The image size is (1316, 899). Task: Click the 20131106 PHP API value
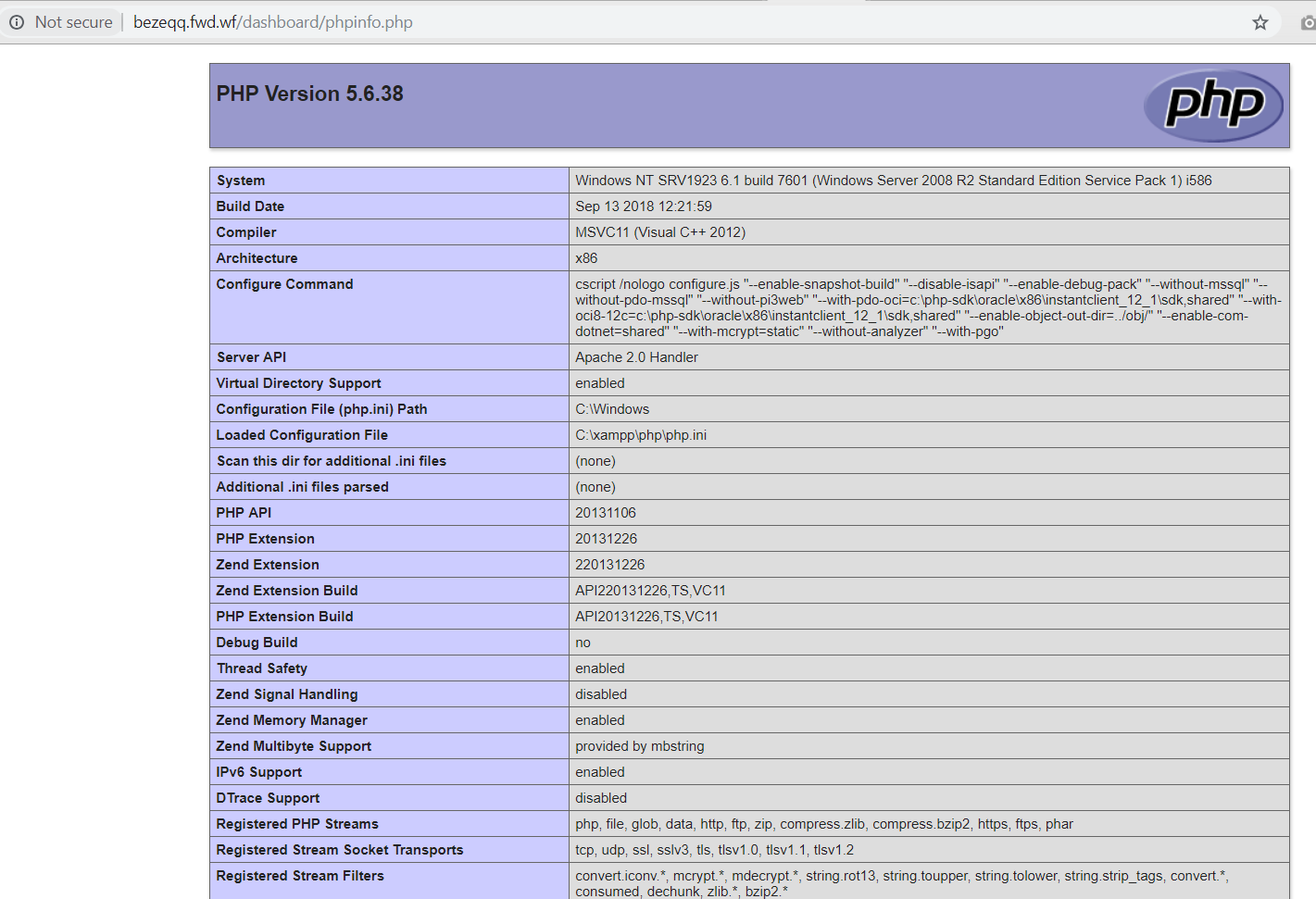point(606,513)
